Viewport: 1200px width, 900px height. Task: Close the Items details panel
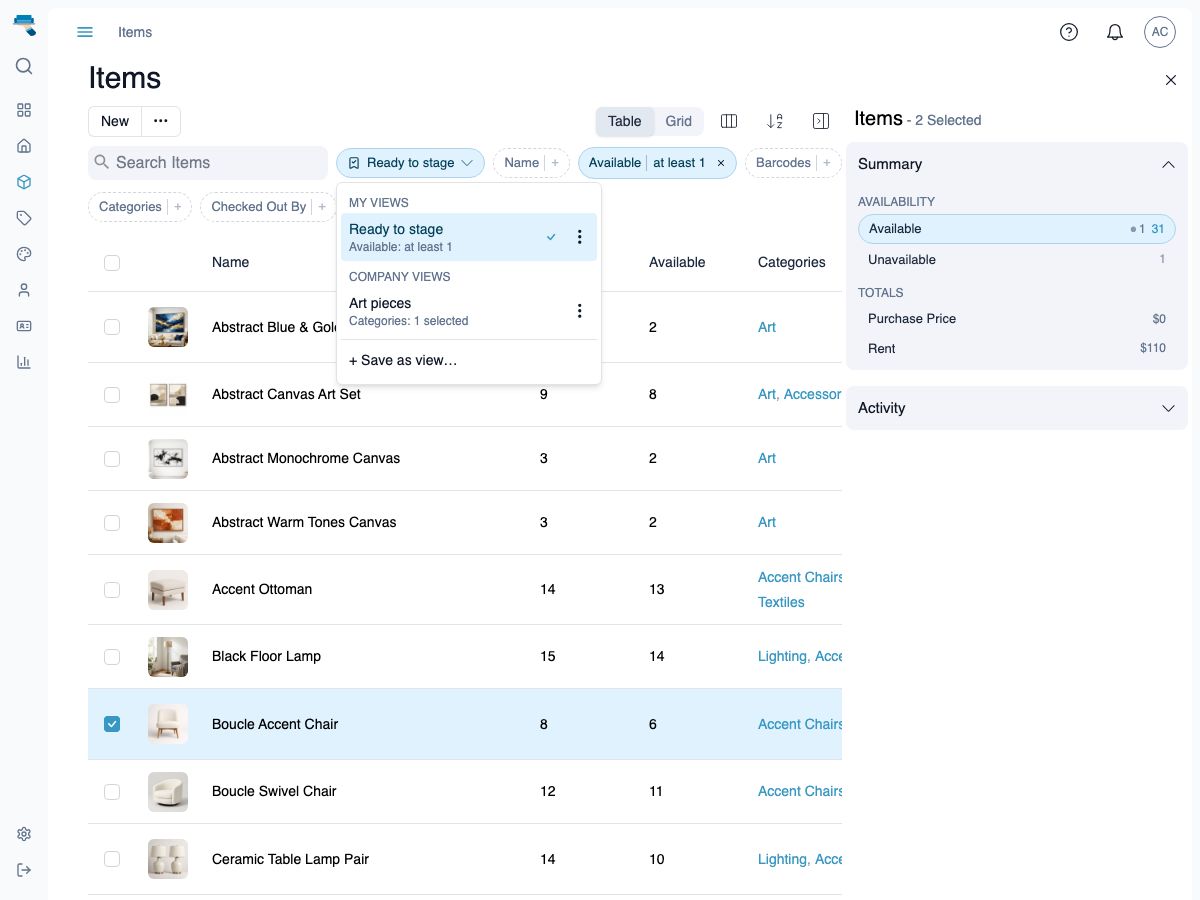click(1171, 80)
